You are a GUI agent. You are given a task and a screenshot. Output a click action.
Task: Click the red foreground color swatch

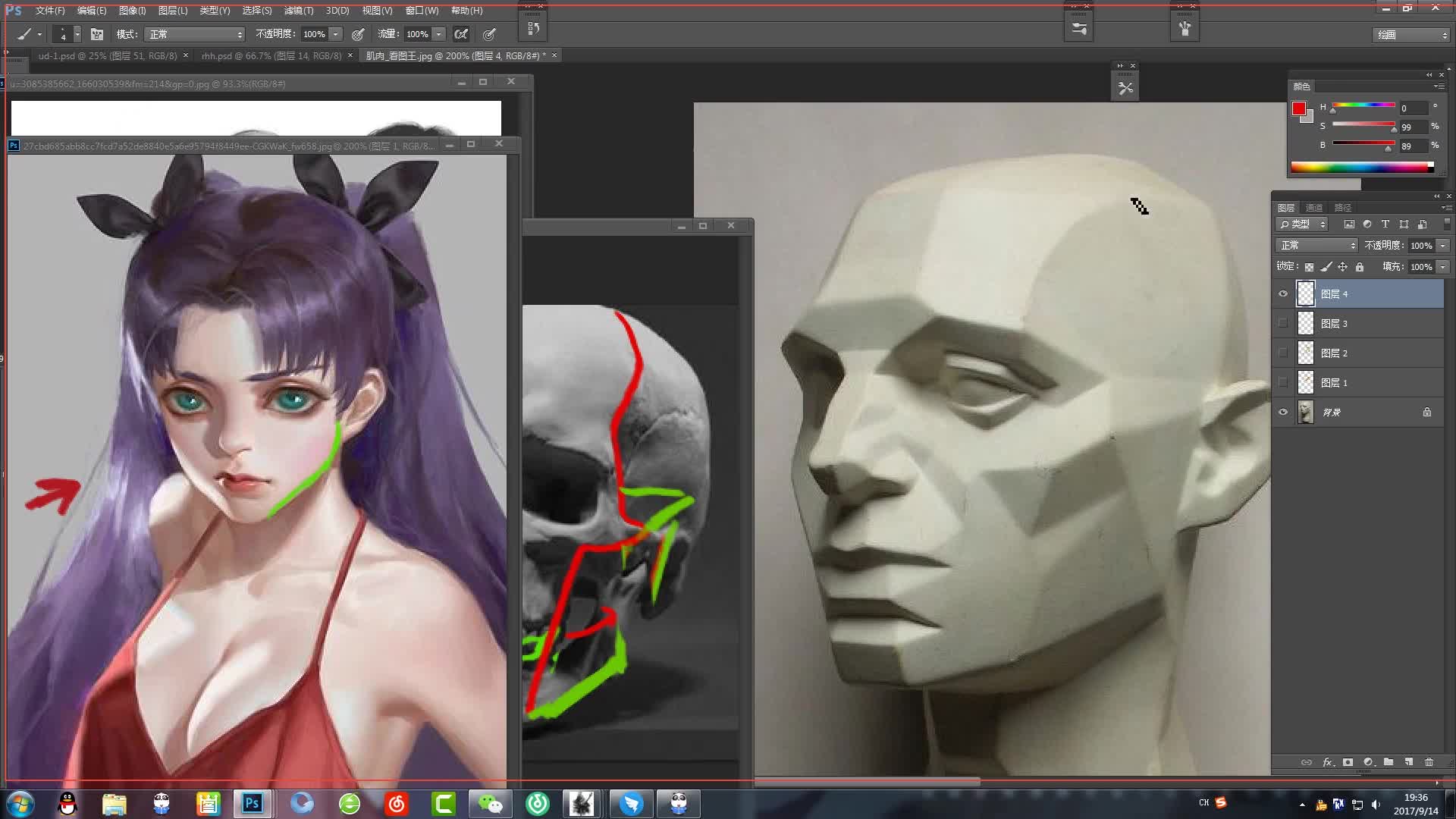(1299, 108)
